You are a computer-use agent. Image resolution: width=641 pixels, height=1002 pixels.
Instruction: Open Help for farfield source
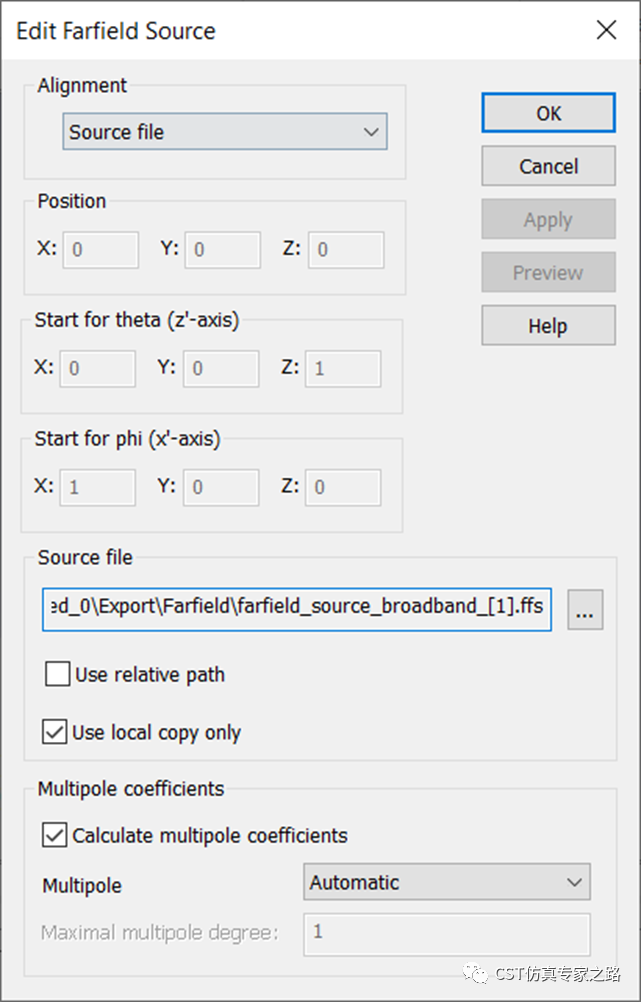tap(548, 326)
